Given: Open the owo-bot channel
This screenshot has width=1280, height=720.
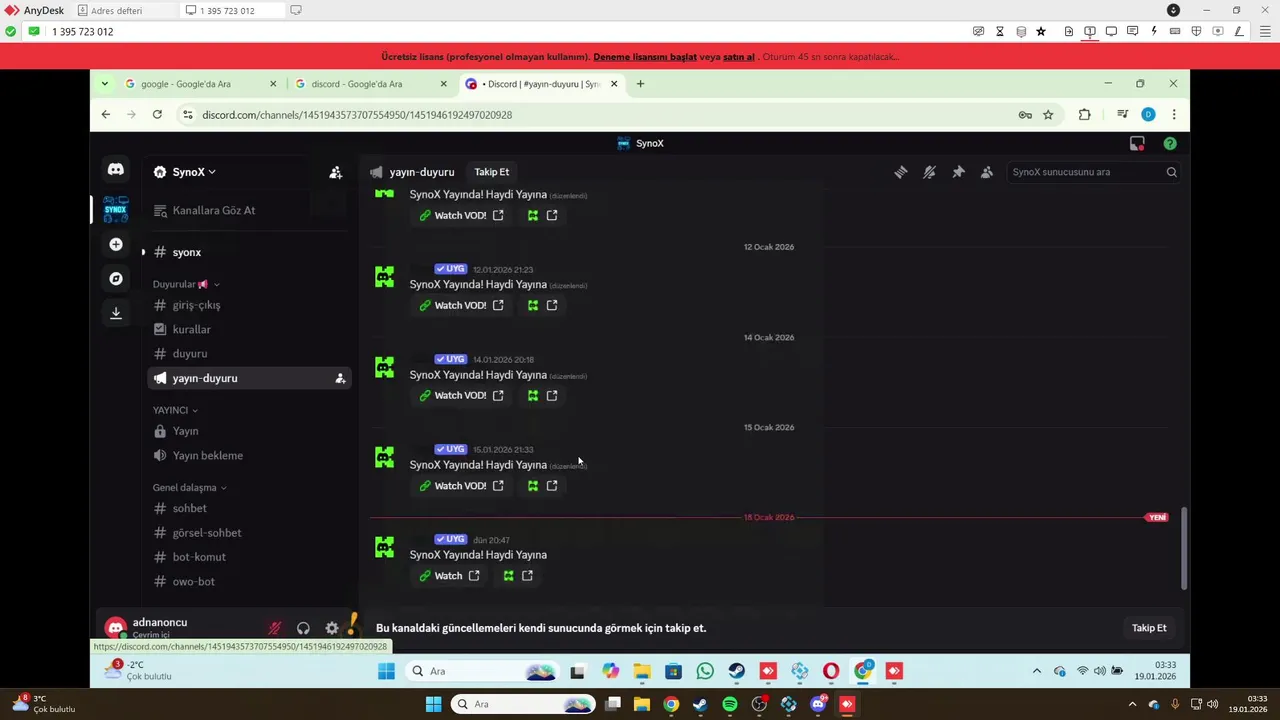Looking at the screenshot, I should pos(248,581).
